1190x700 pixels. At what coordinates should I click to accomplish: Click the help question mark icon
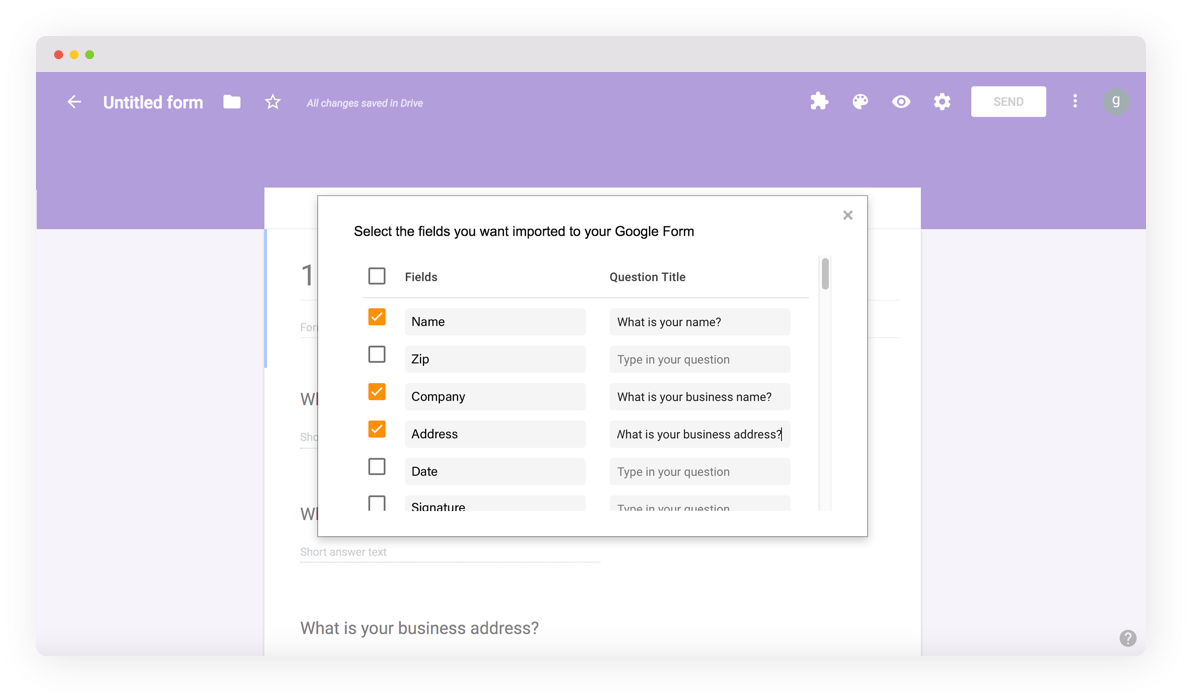[x=1128, y=638]
